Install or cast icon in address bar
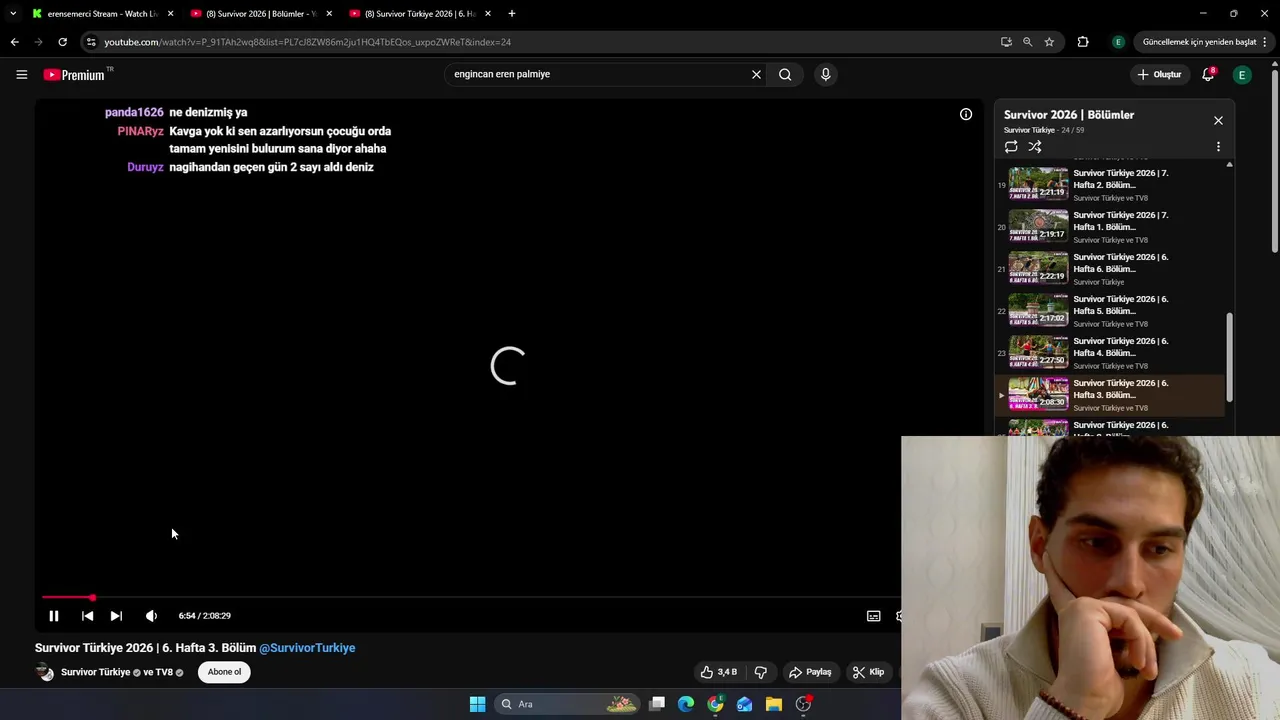The width and height of the screenshot is (1280, 720). (x=1006, y=42)
